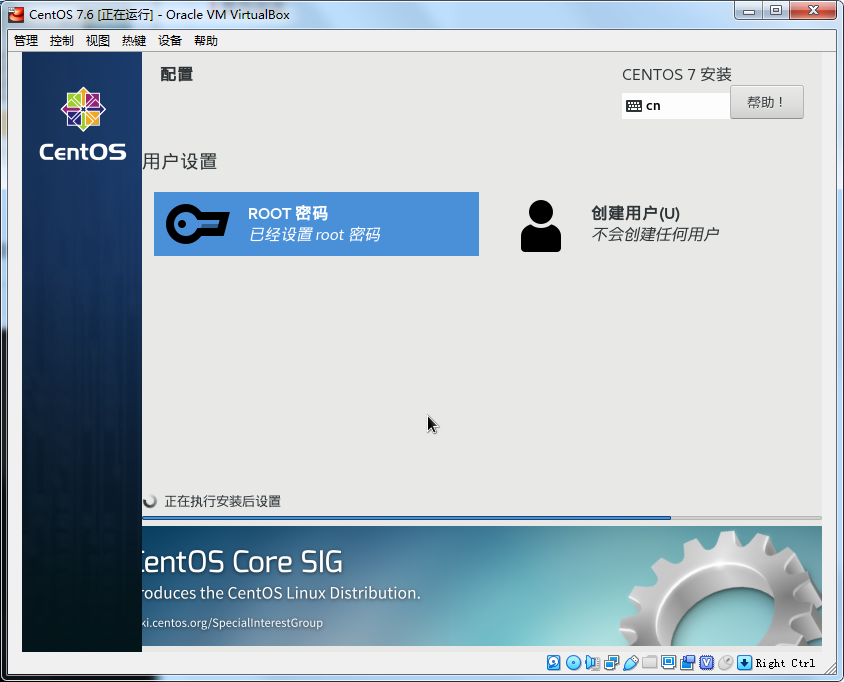Click the create-user person silhouette icon
This screenshot has width=844, height=682.
pos(540,226)
